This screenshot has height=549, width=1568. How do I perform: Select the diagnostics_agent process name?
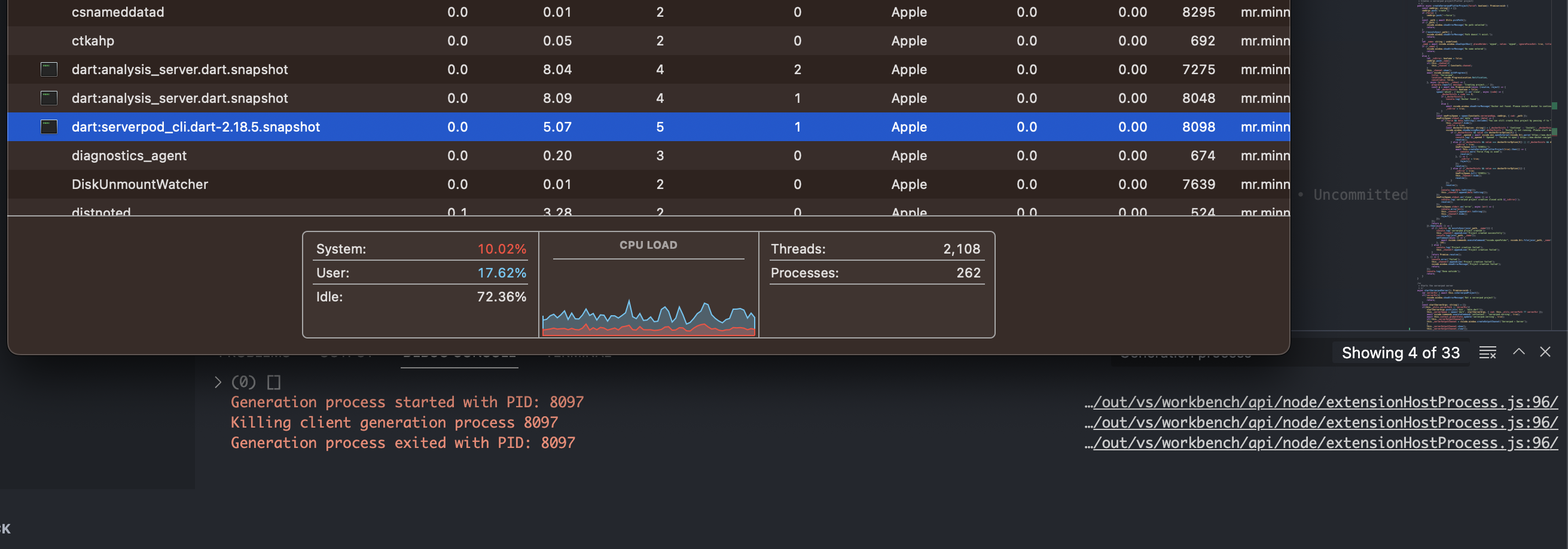point(129,155)
